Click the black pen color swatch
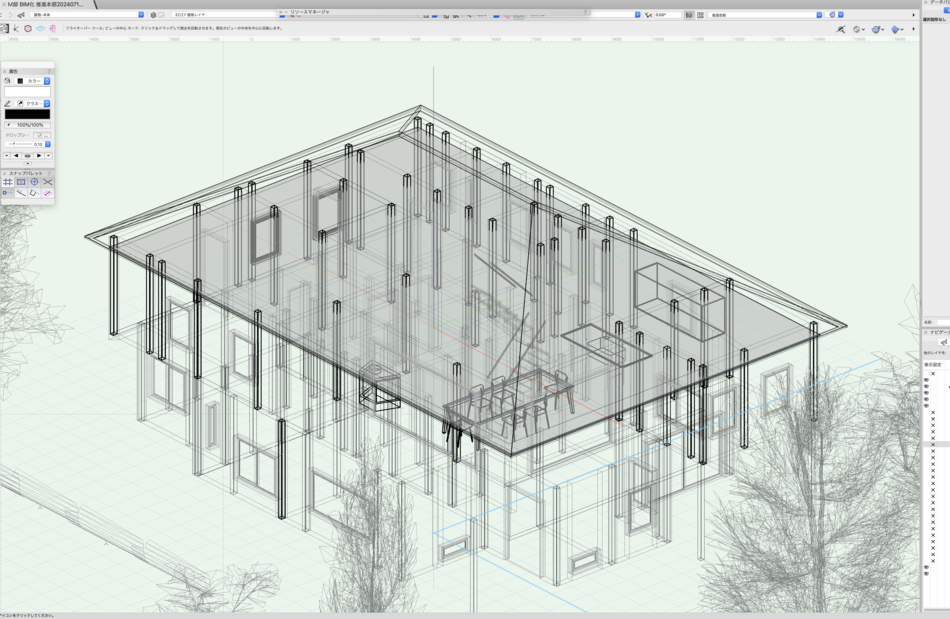 [27, 114]
